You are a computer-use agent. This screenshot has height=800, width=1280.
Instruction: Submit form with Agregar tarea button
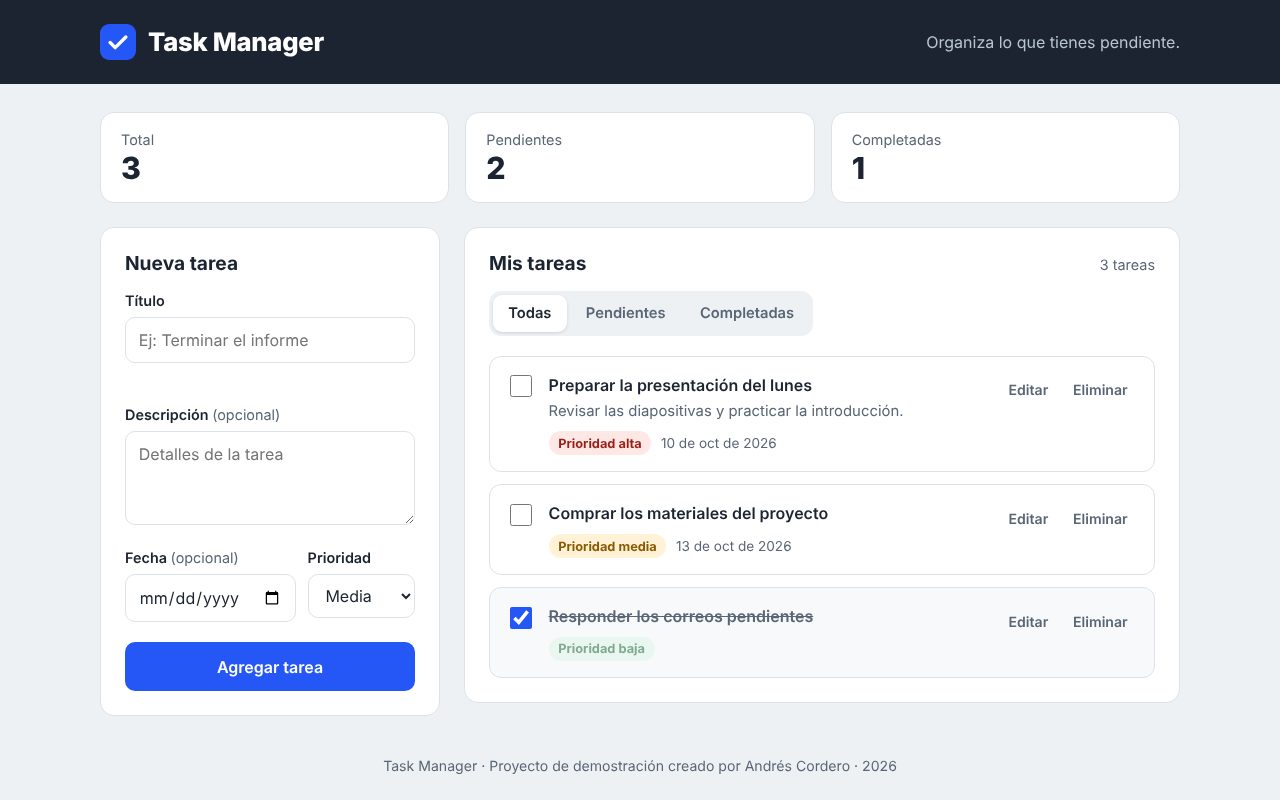[270, 666]
